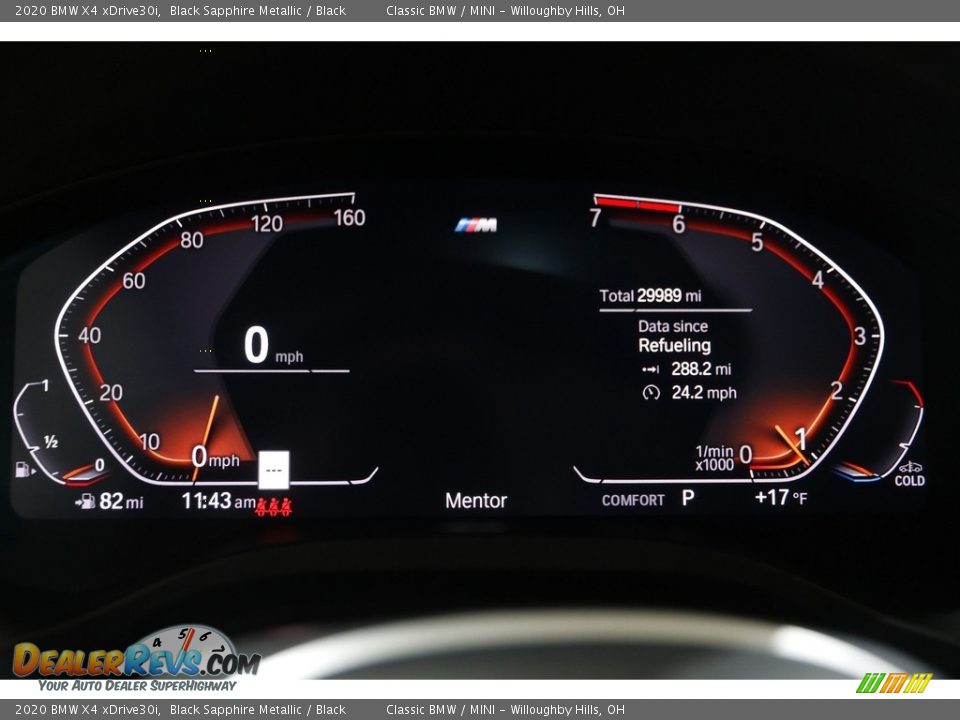Viewport: 960px width, 720px height.
Task: Click the green-yellow striped logo at bottom right
Action: [893, 682]
